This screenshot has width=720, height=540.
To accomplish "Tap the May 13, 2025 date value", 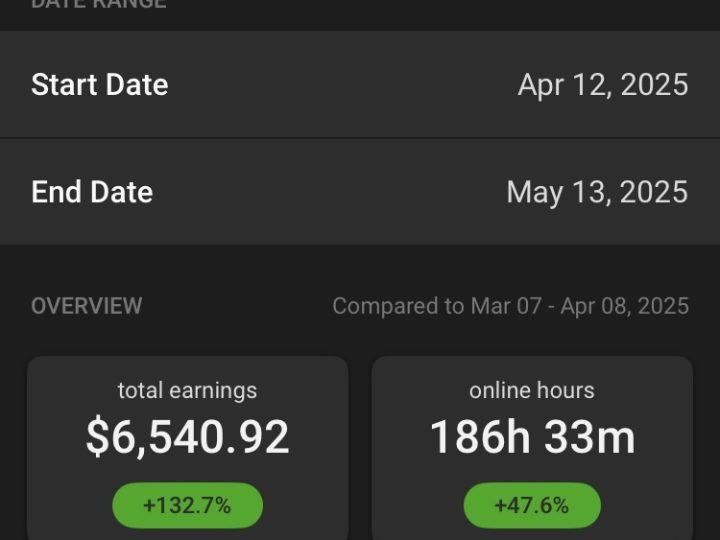I will 597,192.
